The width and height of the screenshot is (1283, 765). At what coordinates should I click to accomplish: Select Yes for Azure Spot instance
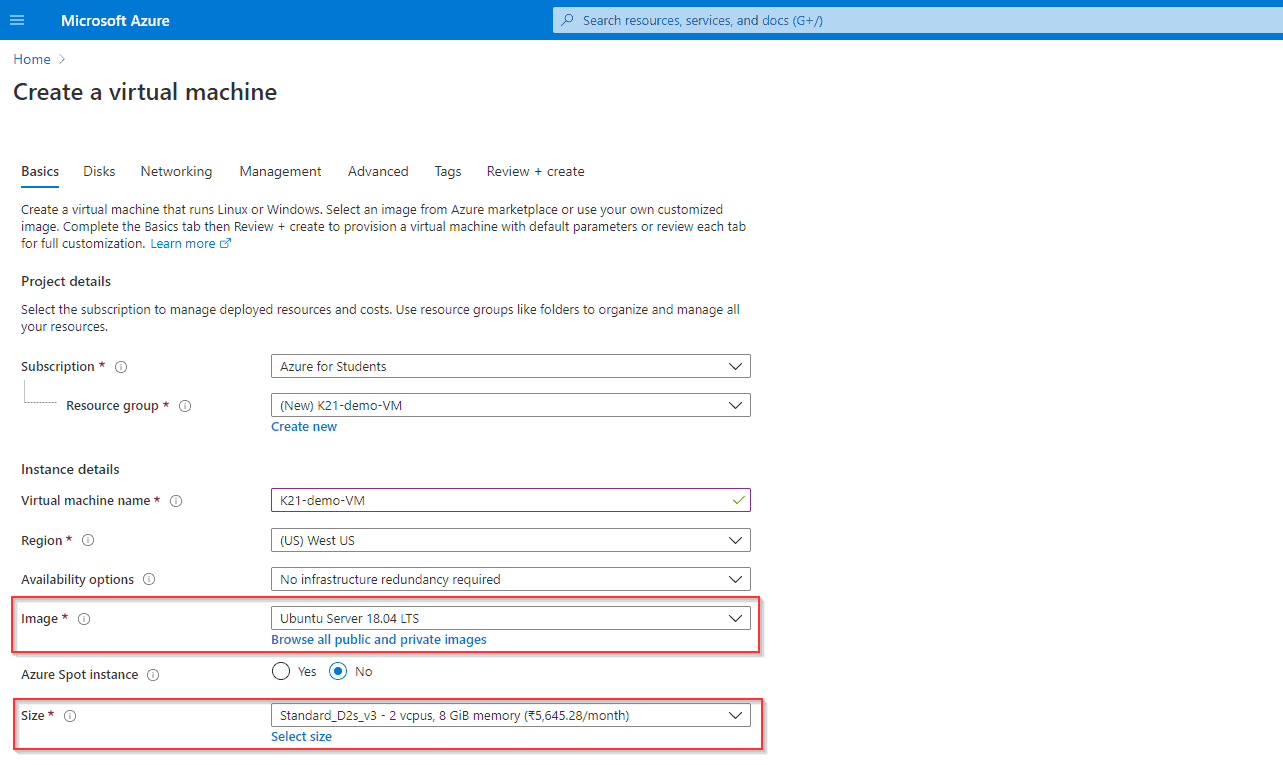[281, 671]
